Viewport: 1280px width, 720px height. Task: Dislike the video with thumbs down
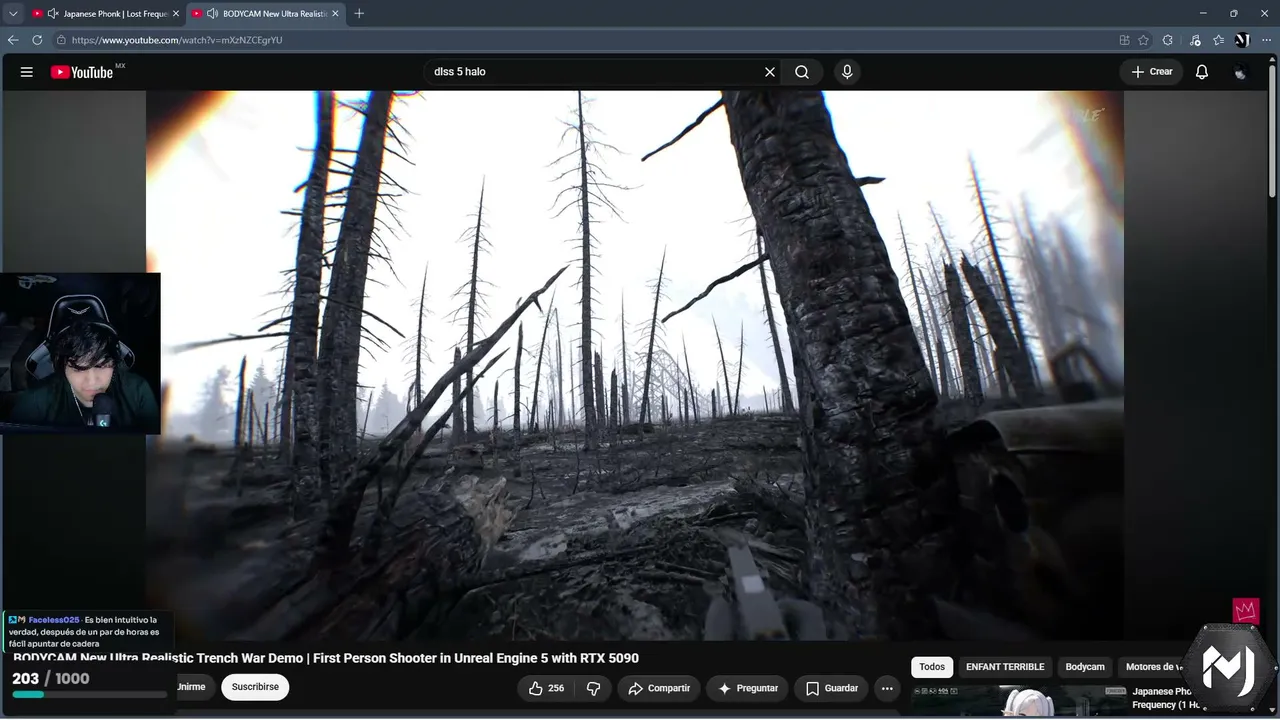tap(593, 688)
